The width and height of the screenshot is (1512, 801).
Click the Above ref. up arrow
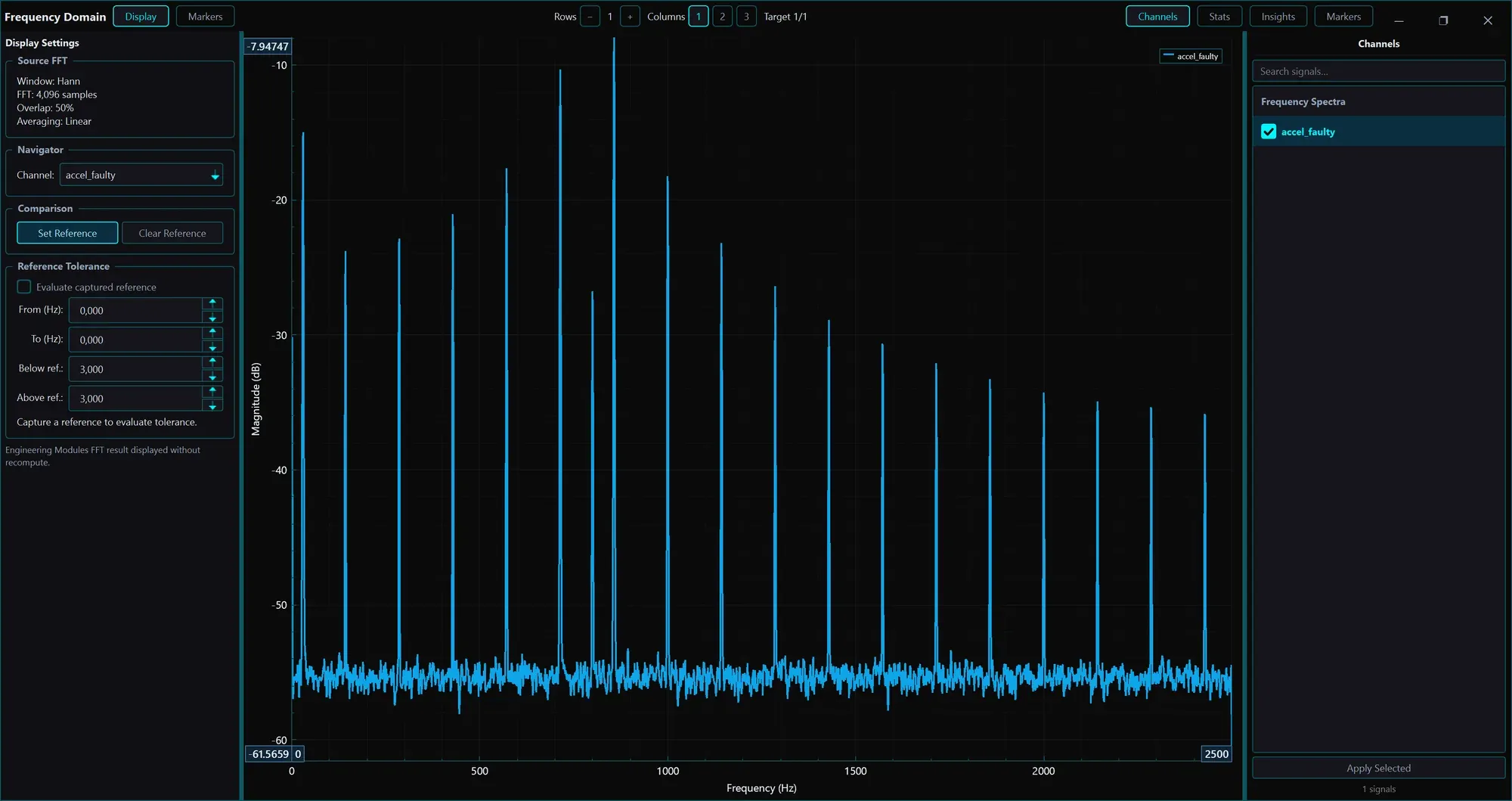pyautogui.click(x=212, y=391)
